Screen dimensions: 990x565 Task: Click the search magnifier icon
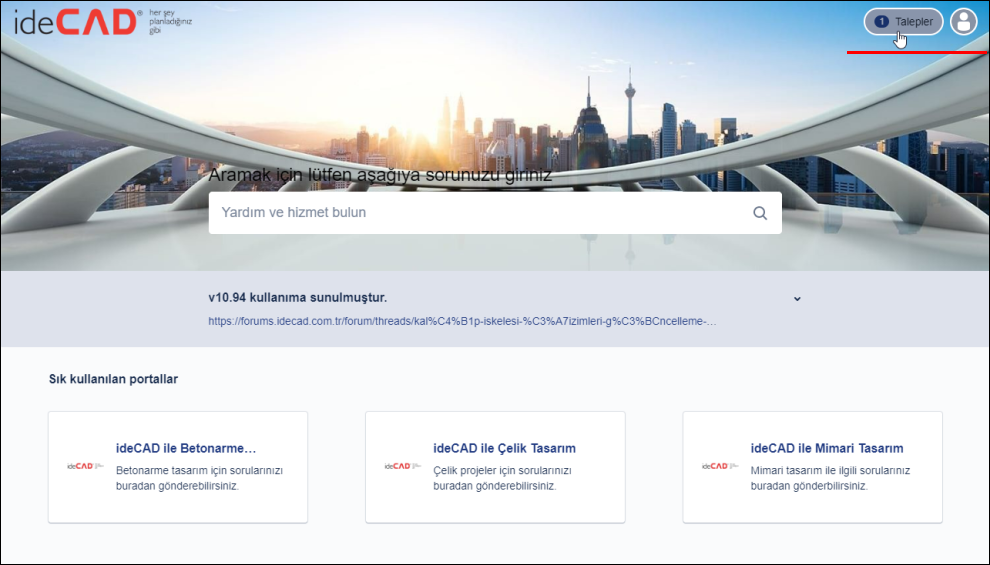(760, 213)
